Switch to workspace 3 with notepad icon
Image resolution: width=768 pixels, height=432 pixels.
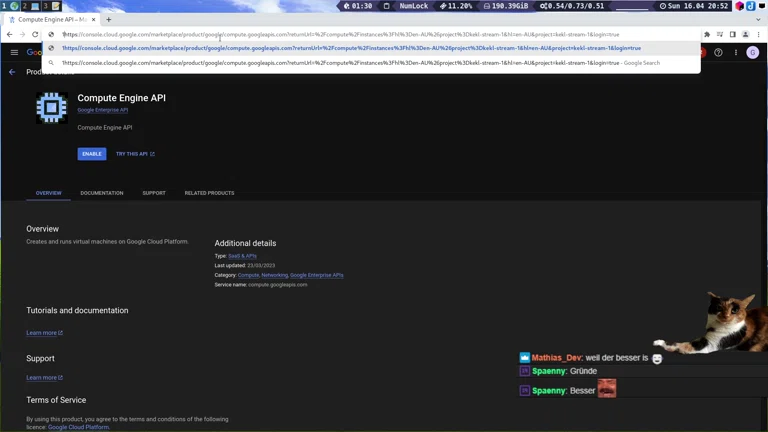point(51,6)
